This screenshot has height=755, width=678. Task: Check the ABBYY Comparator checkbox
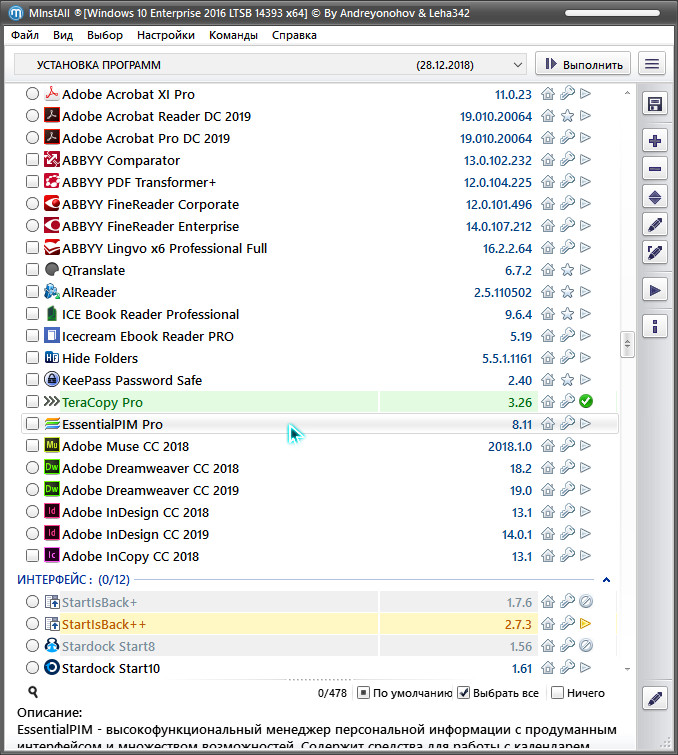pos(33,160)
